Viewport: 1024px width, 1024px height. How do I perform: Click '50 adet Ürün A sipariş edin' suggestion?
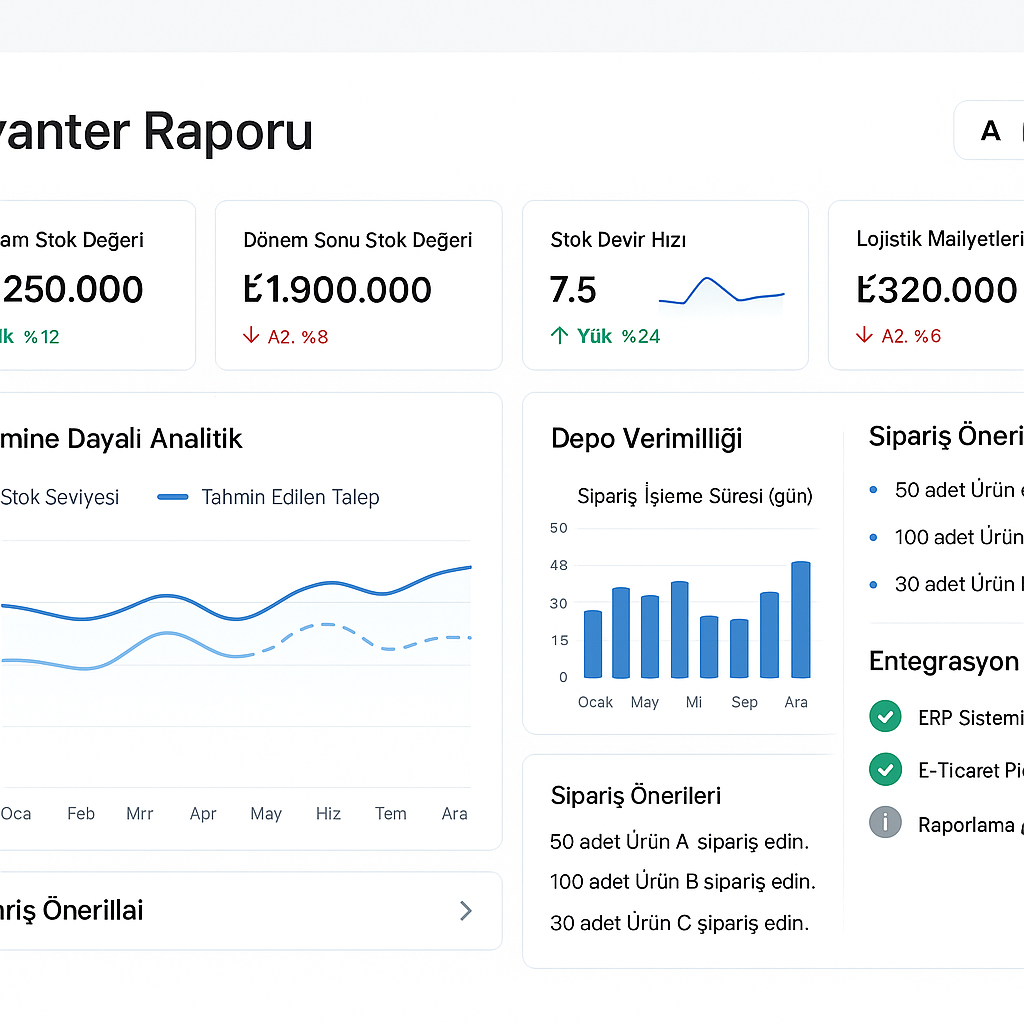tap(679, 842)
